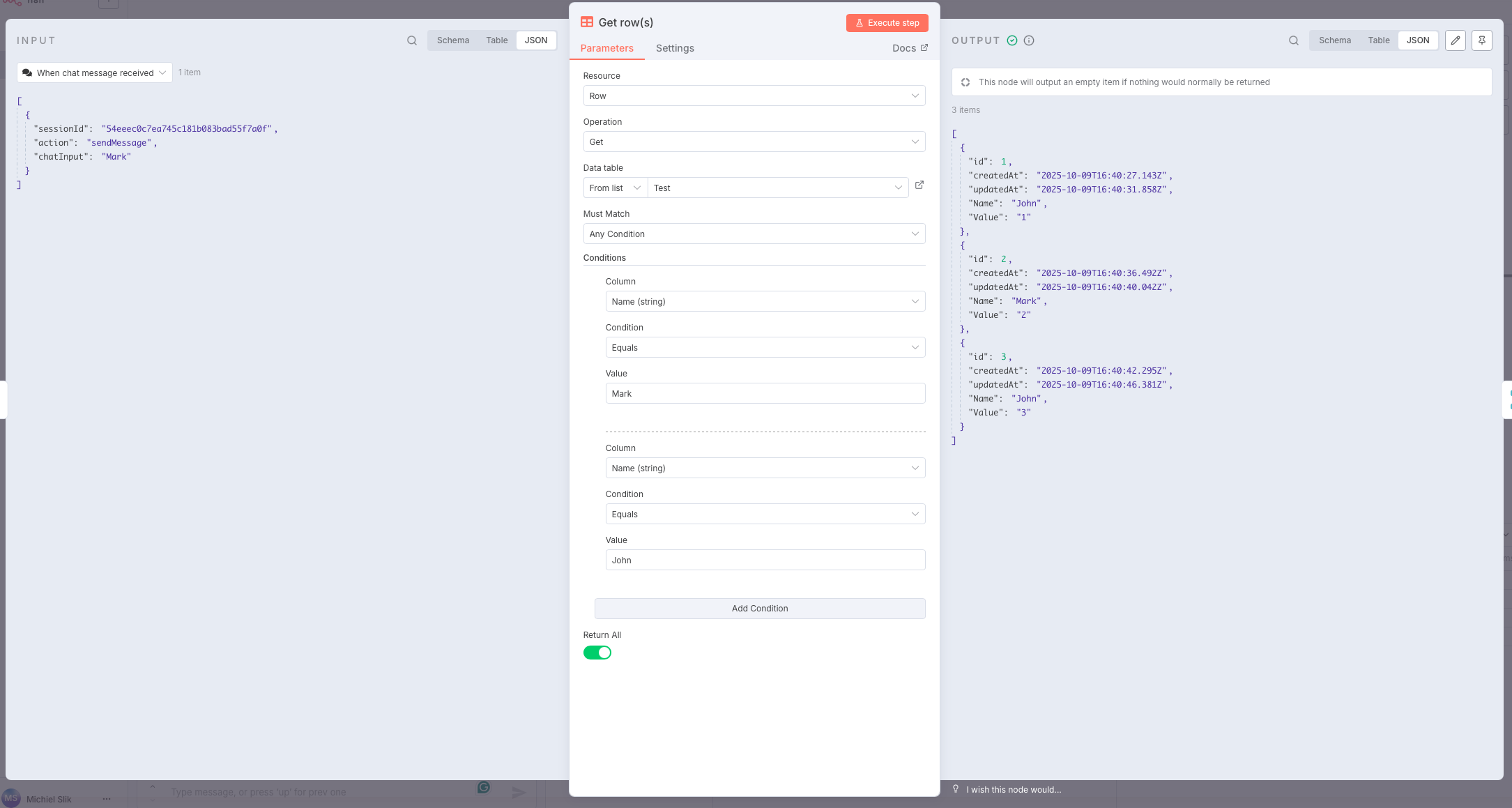Toggle the Return All switch
The image size is (1512, 808).
click(x=597, y=653)
